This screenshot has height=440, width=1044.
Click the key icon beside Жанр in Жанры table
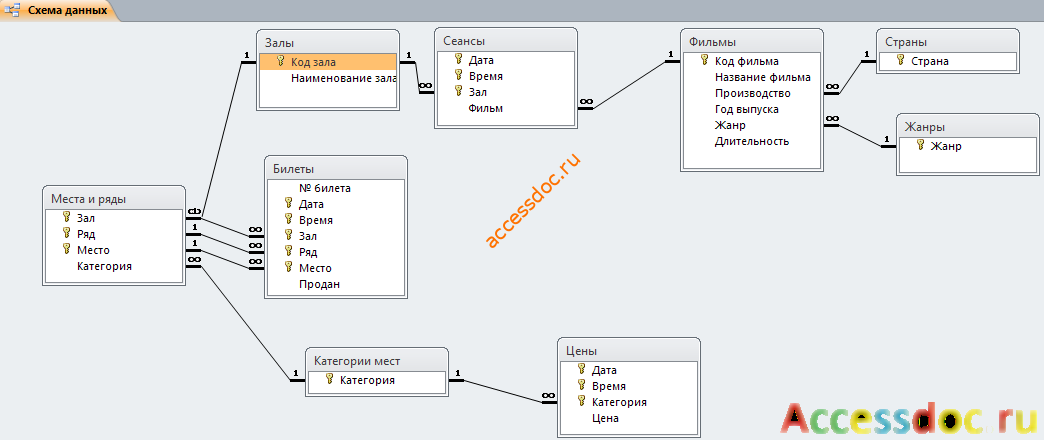coord(920,145)
